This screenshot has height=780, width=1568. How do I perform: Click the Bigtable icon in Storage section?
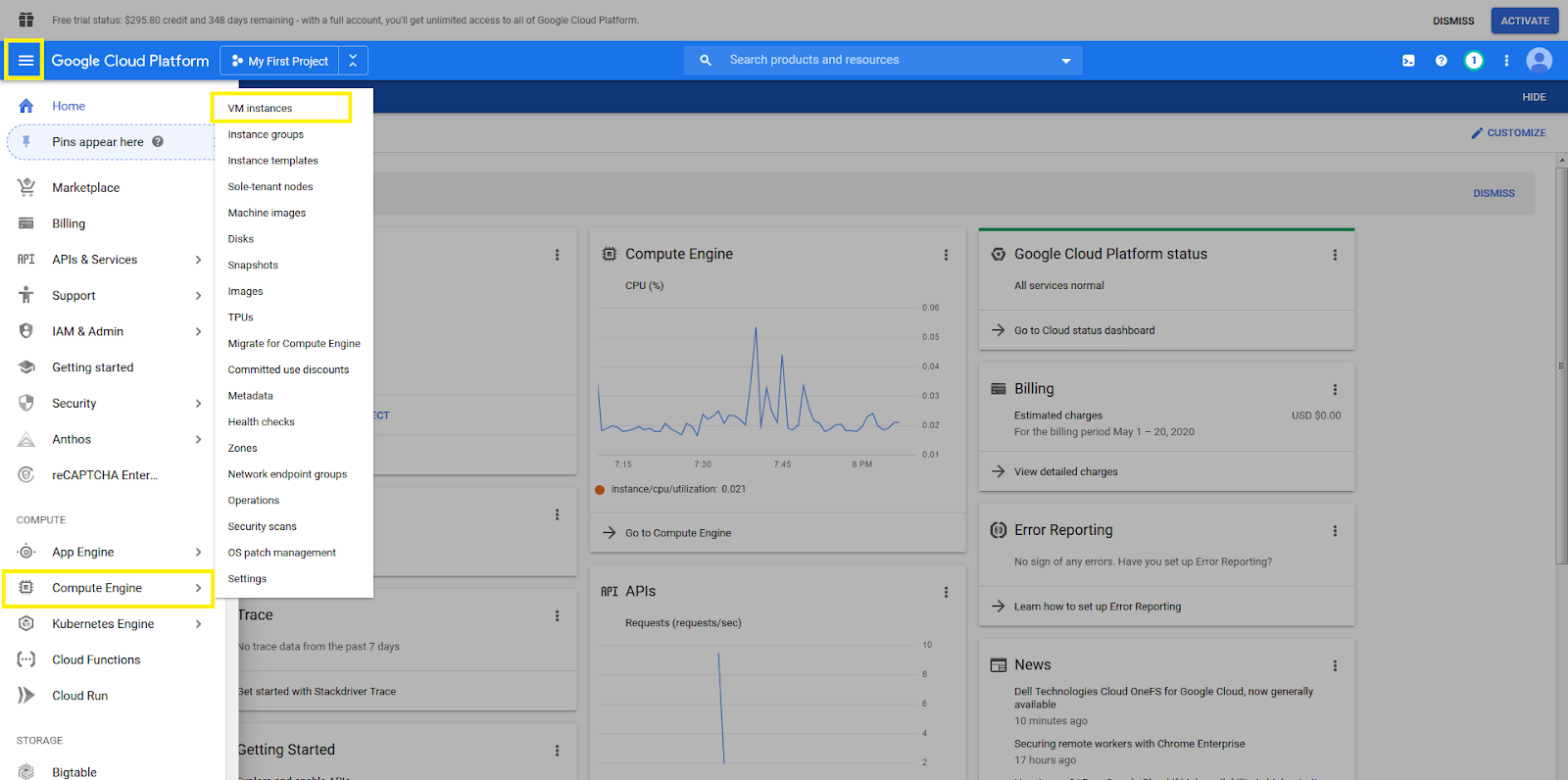pos(26,772)
